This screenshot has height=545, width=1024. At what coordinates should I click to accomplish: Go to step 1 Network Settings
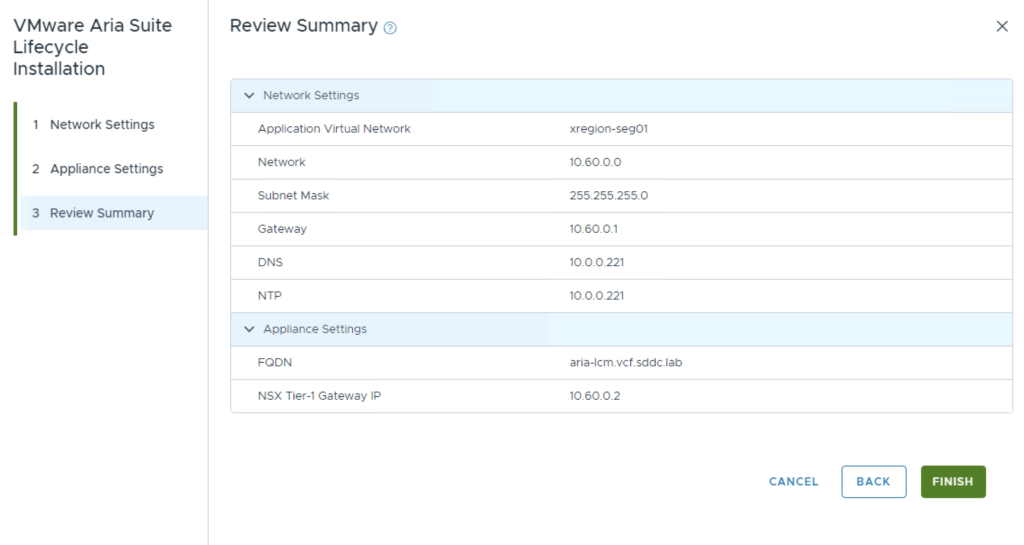point(102,125)
